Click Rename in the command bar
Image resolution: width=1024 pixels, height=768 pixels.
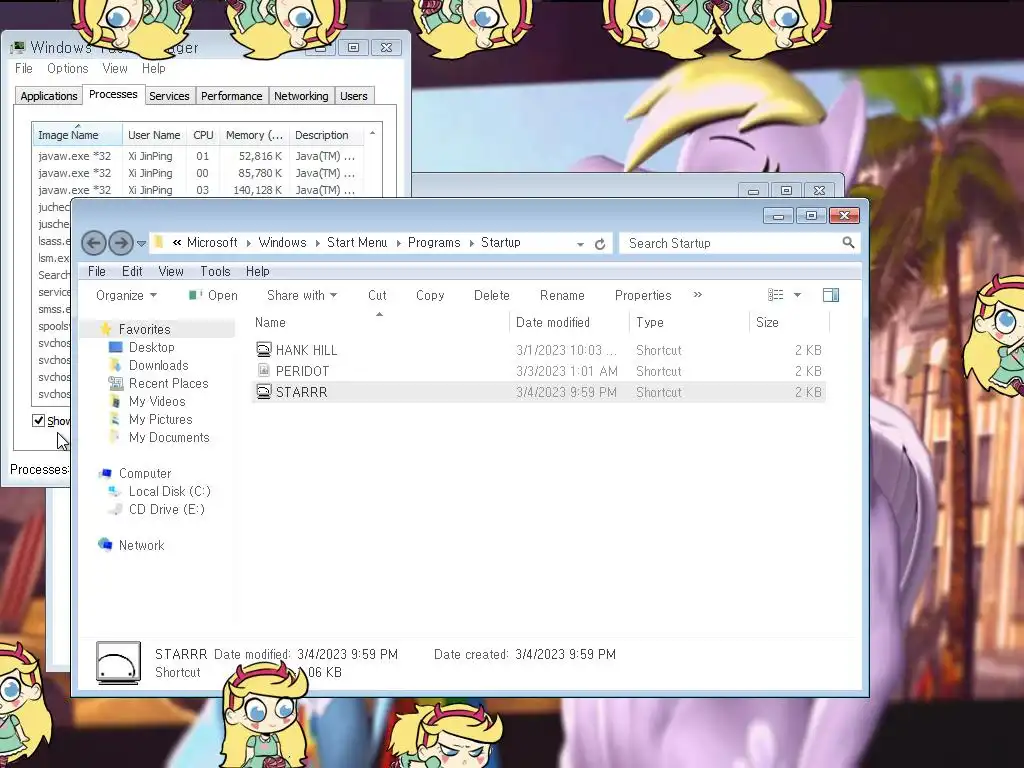(x=562, y=295)
